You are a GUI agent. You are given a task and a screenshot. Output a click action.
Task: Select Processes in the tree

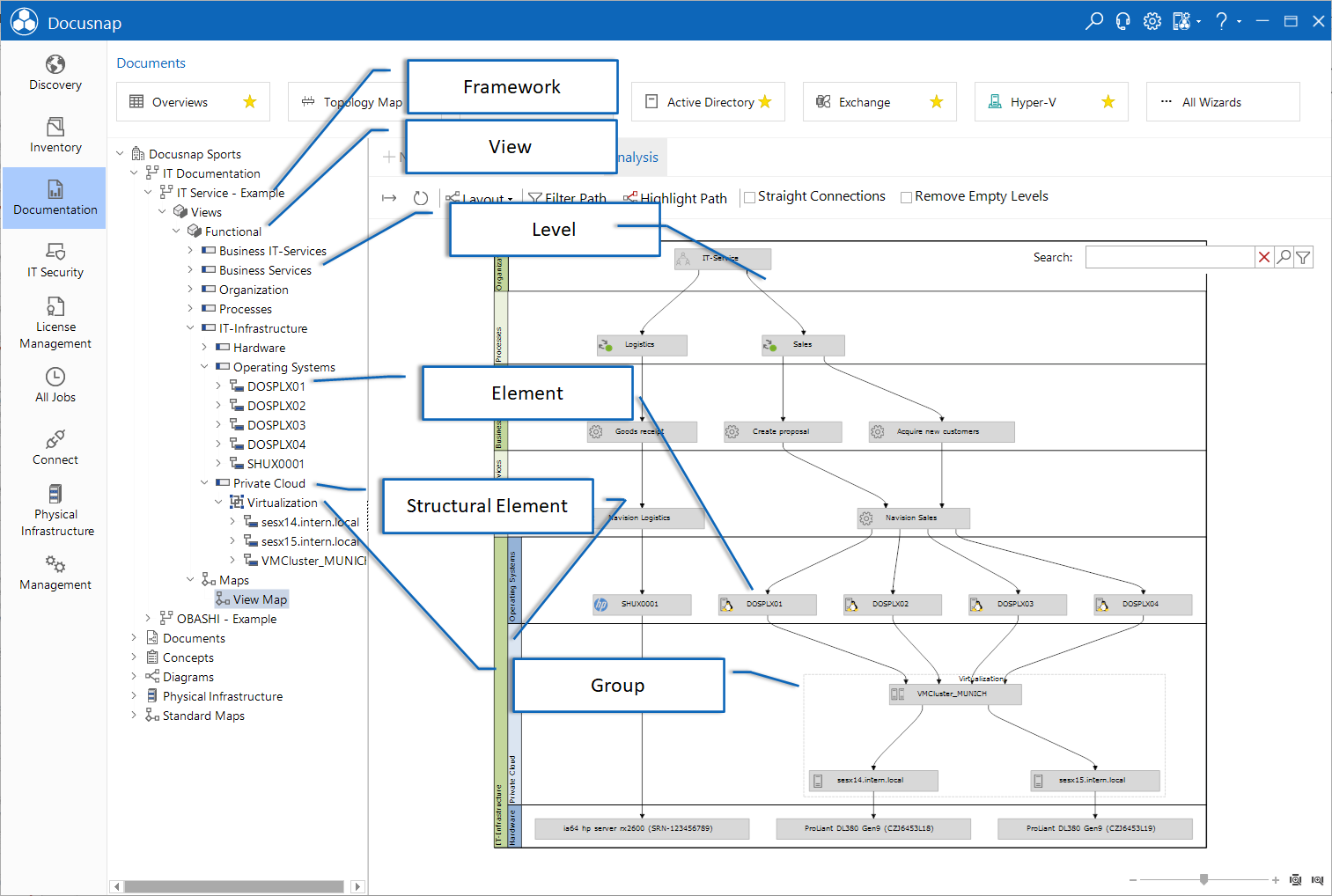[x=245, y=309]
